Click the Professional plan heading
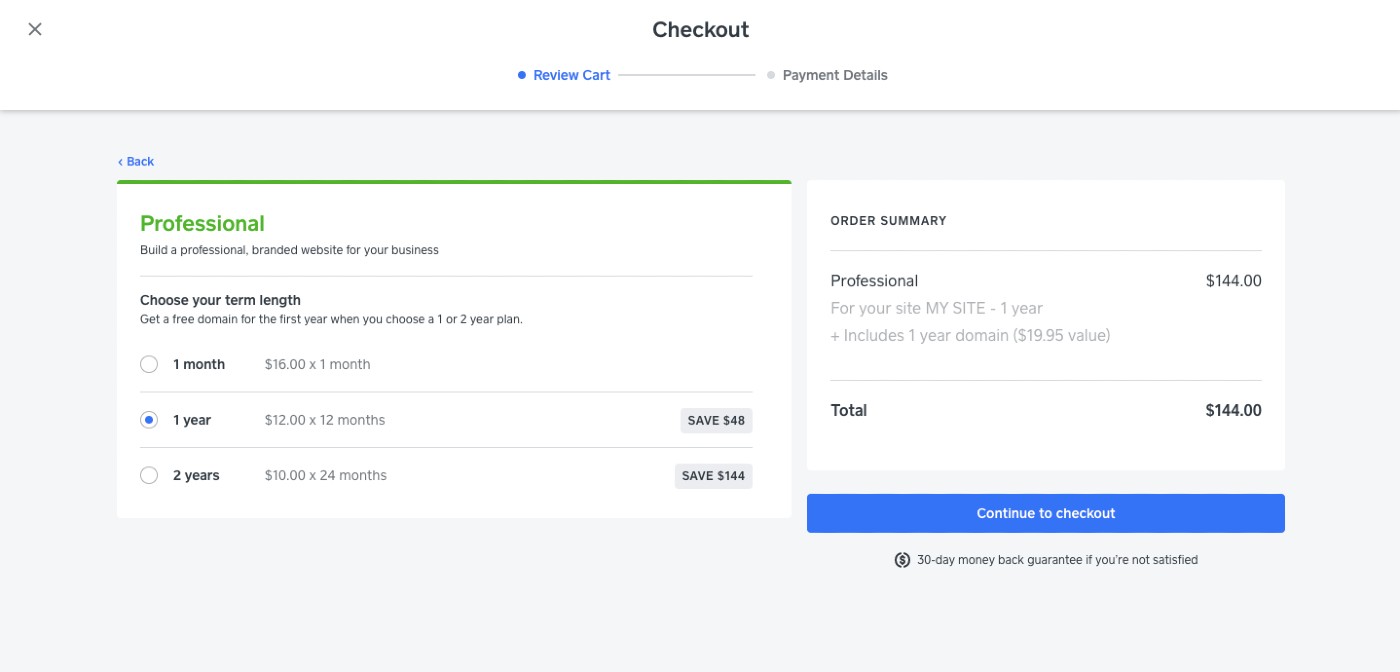 202,224
